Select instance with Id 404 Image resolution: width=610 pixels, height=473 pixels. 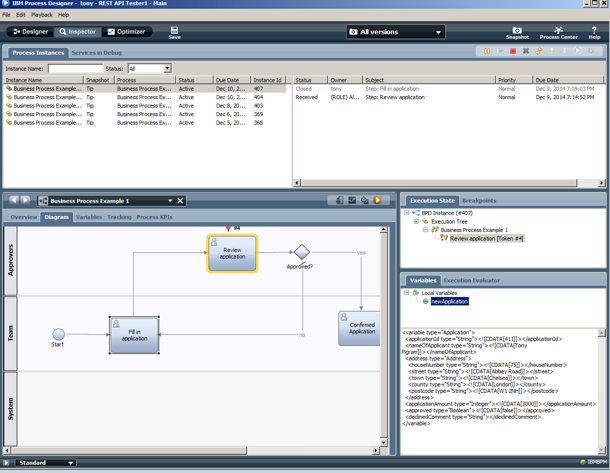pos(144,97)
